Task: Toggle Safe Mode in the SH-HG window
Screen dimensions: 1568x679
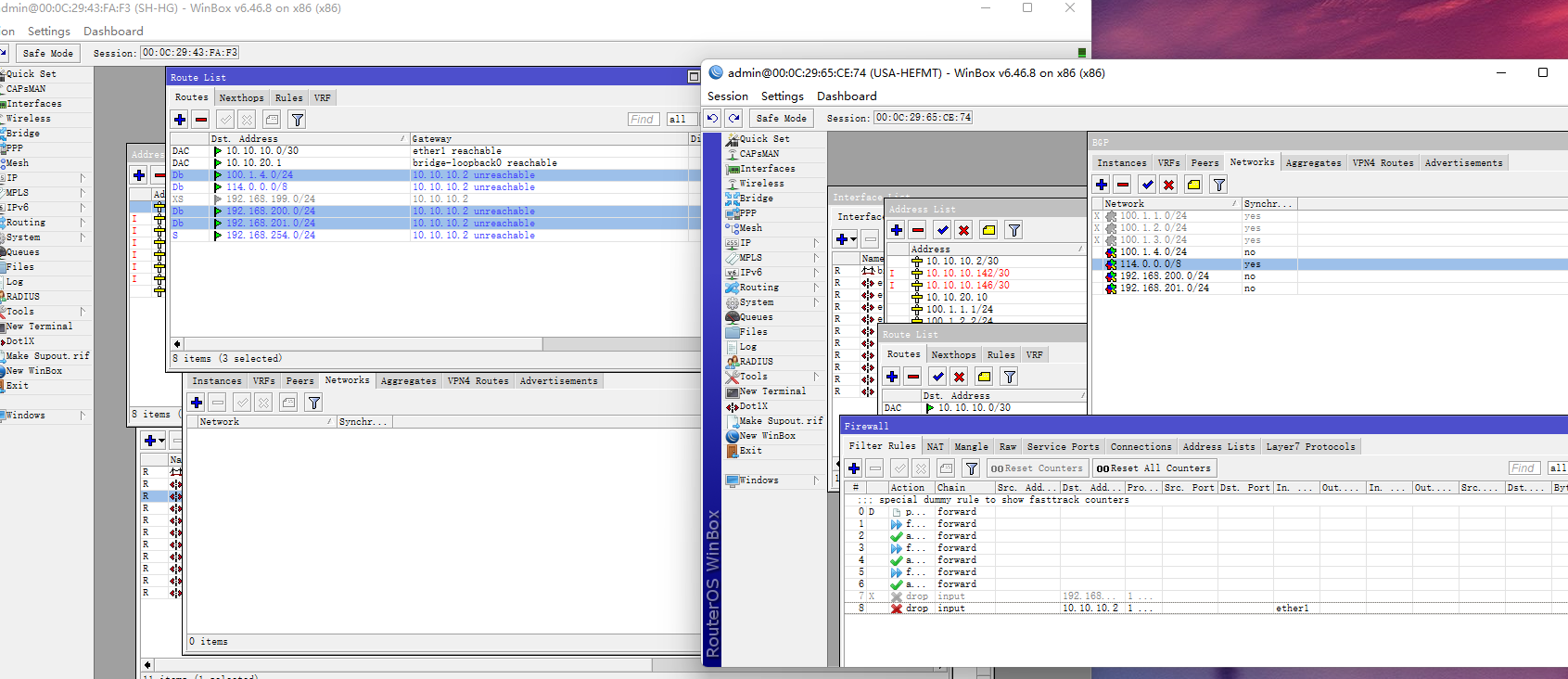Action: click(x=47, y=53)
